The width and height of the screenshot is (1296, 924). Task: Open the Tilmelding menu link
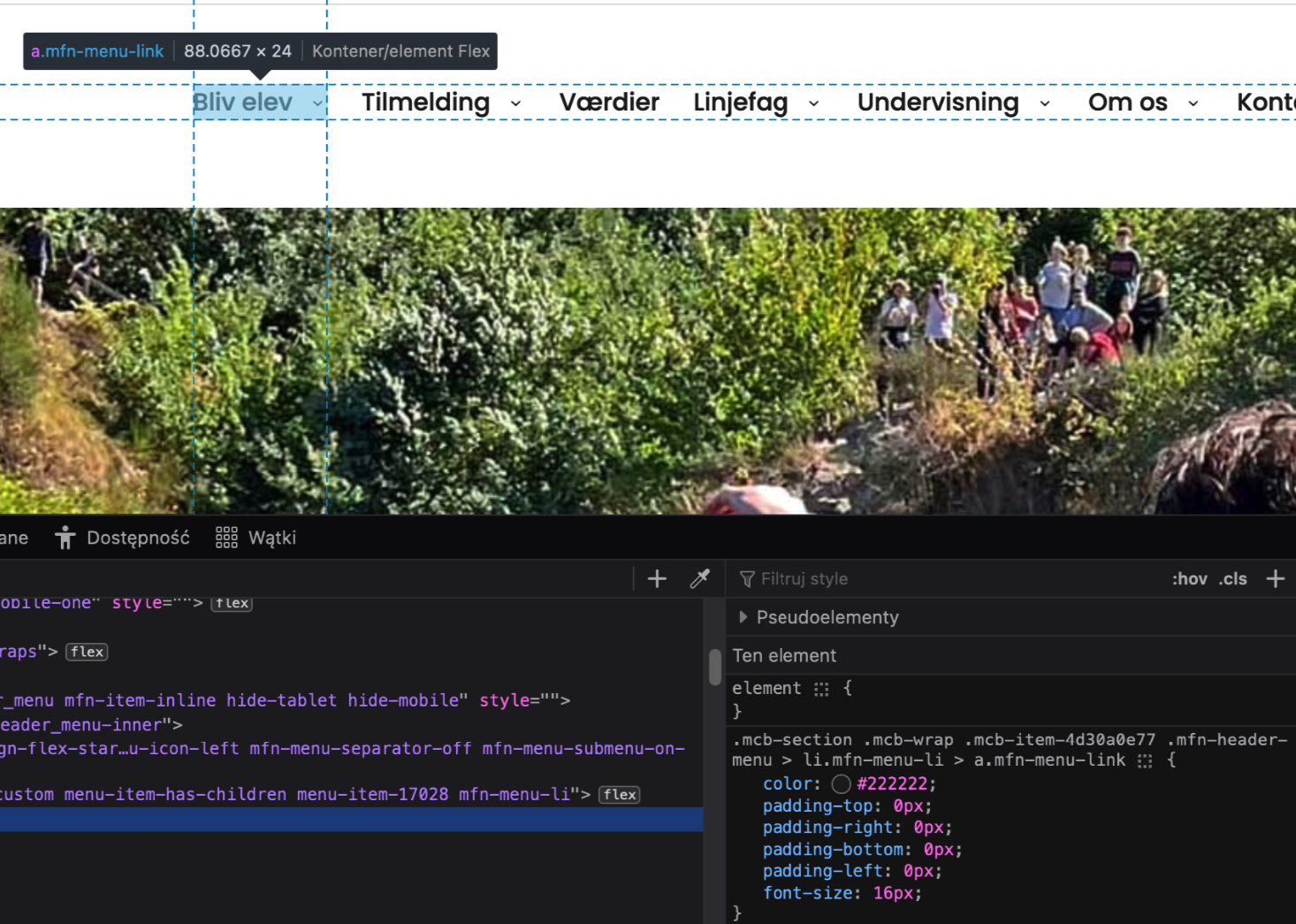[x=425, y=103]
